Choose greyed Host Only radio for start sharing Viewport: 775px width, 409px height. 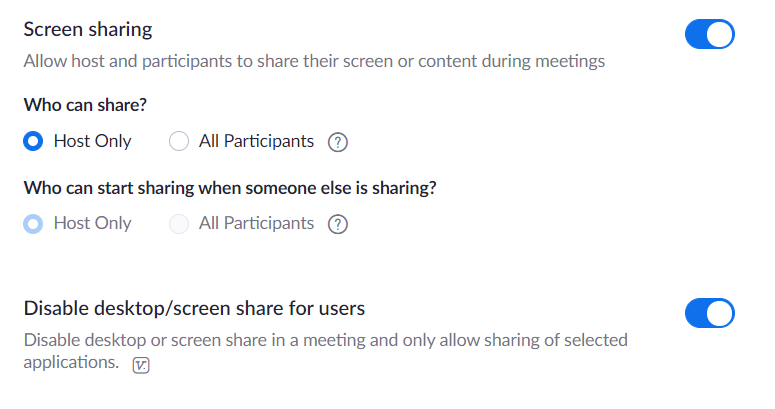(x=33, y=224)
